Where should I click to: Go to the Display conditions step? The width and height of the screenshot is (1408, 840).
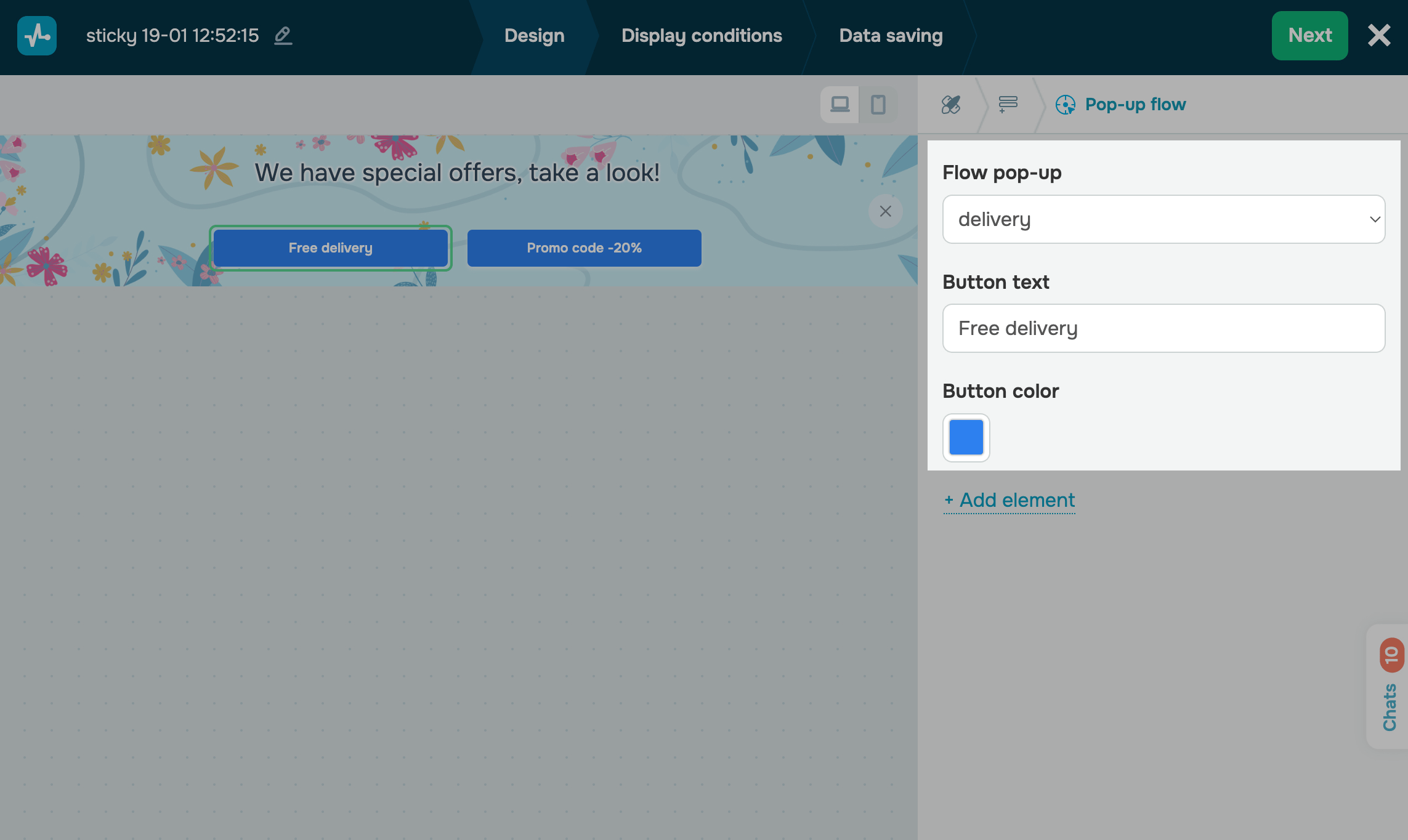click(x=701, y=36)
